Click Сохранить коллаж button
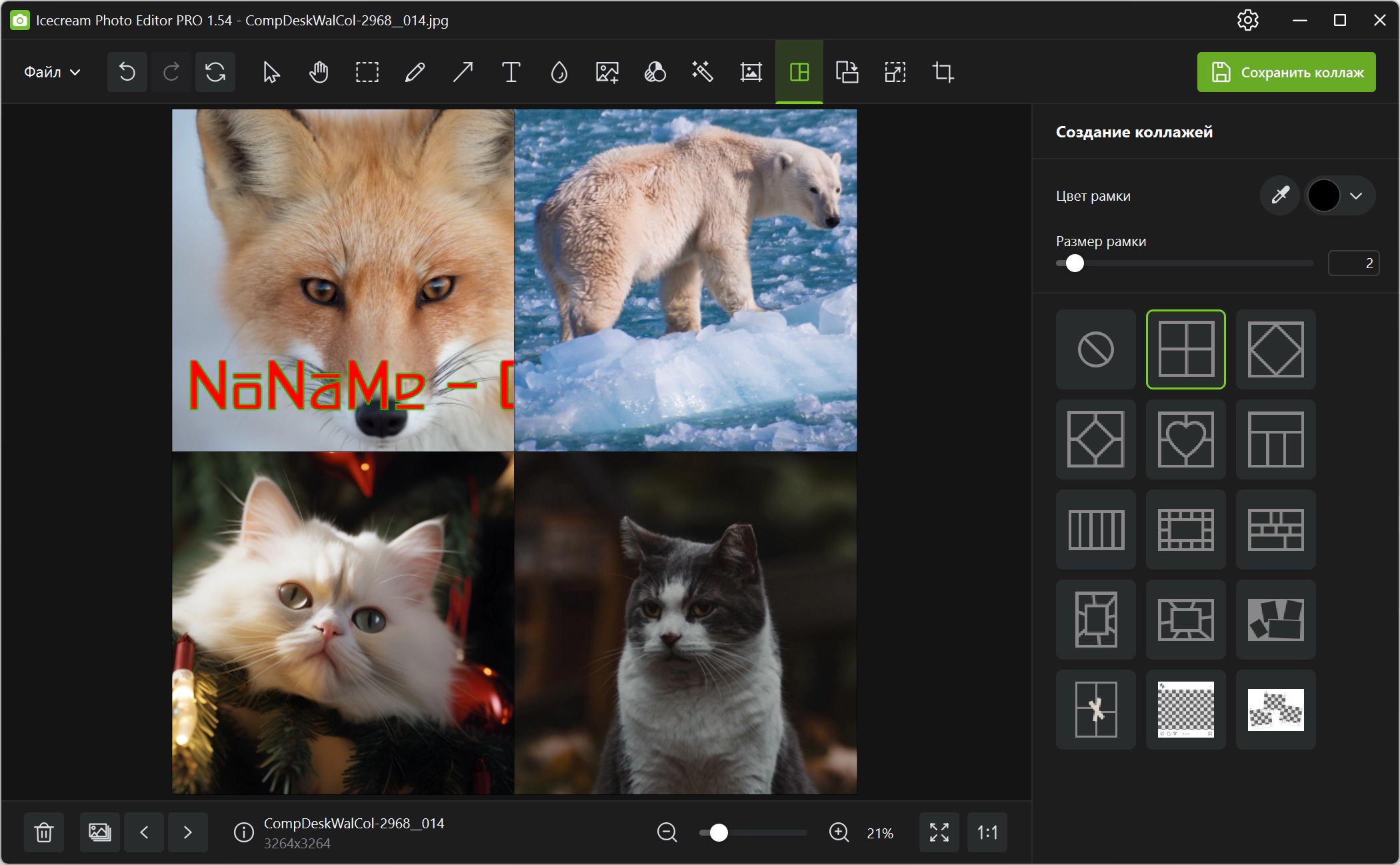This screenshot has height=865, width=1400. click(1286, 72)
